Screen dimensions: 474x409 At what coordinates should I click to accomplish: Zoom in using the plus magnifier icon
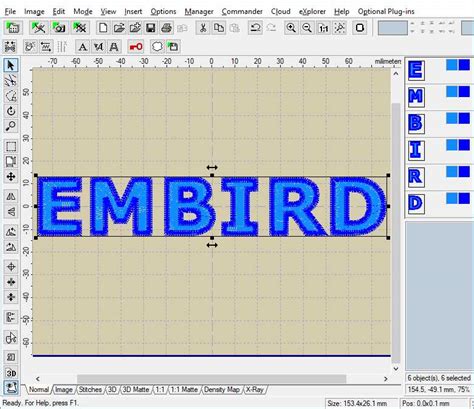coord(291,28)
